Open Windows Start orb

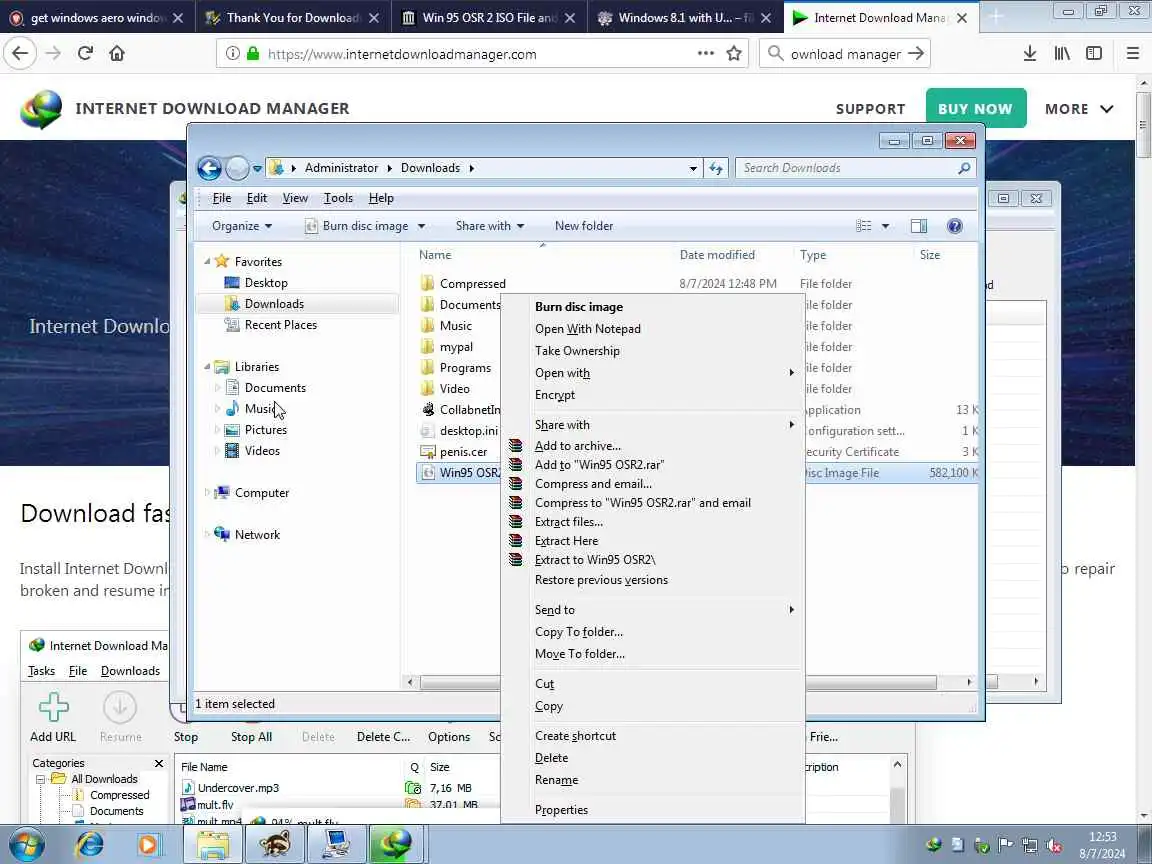pos(27,845)
